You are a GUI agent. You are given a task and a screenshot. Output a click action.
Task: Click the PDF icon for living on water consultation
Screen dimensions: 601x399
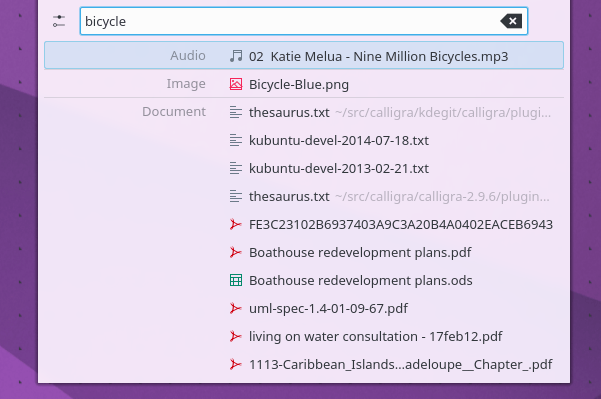(236, 336)
